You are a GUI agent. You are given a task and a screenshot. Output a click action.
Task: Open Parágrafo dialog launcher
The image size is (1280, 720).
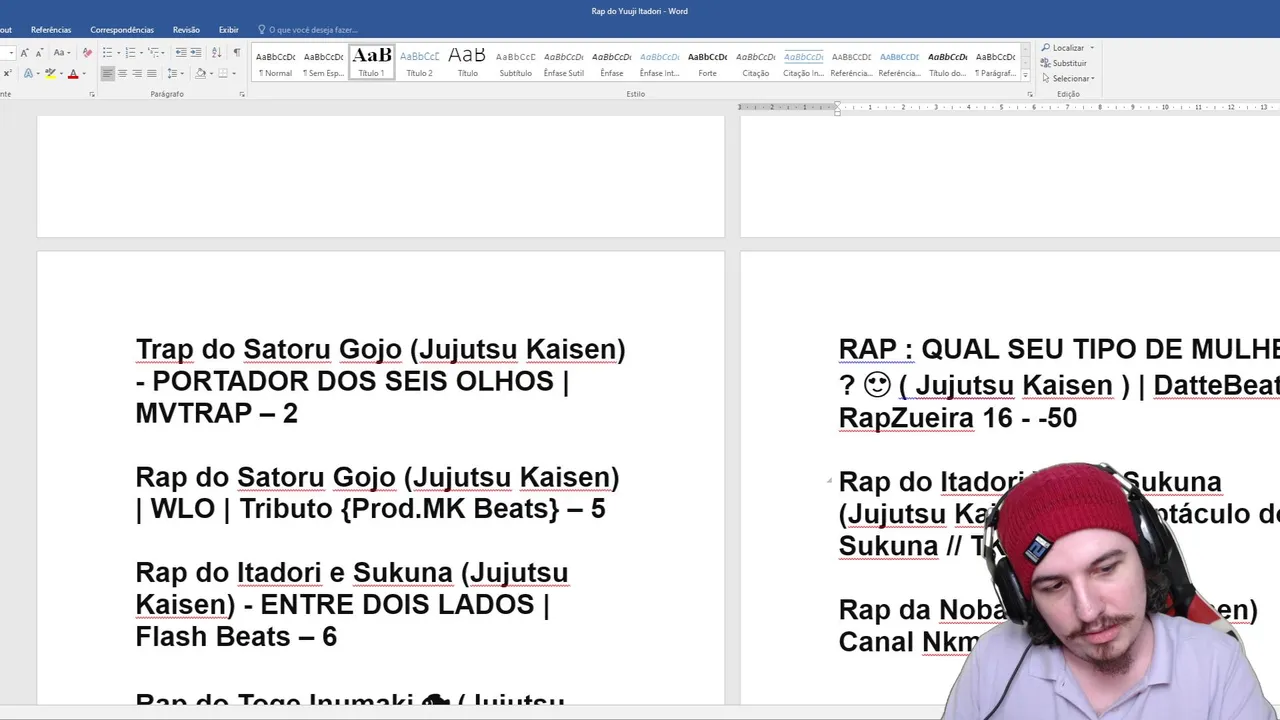pos(242,94)
